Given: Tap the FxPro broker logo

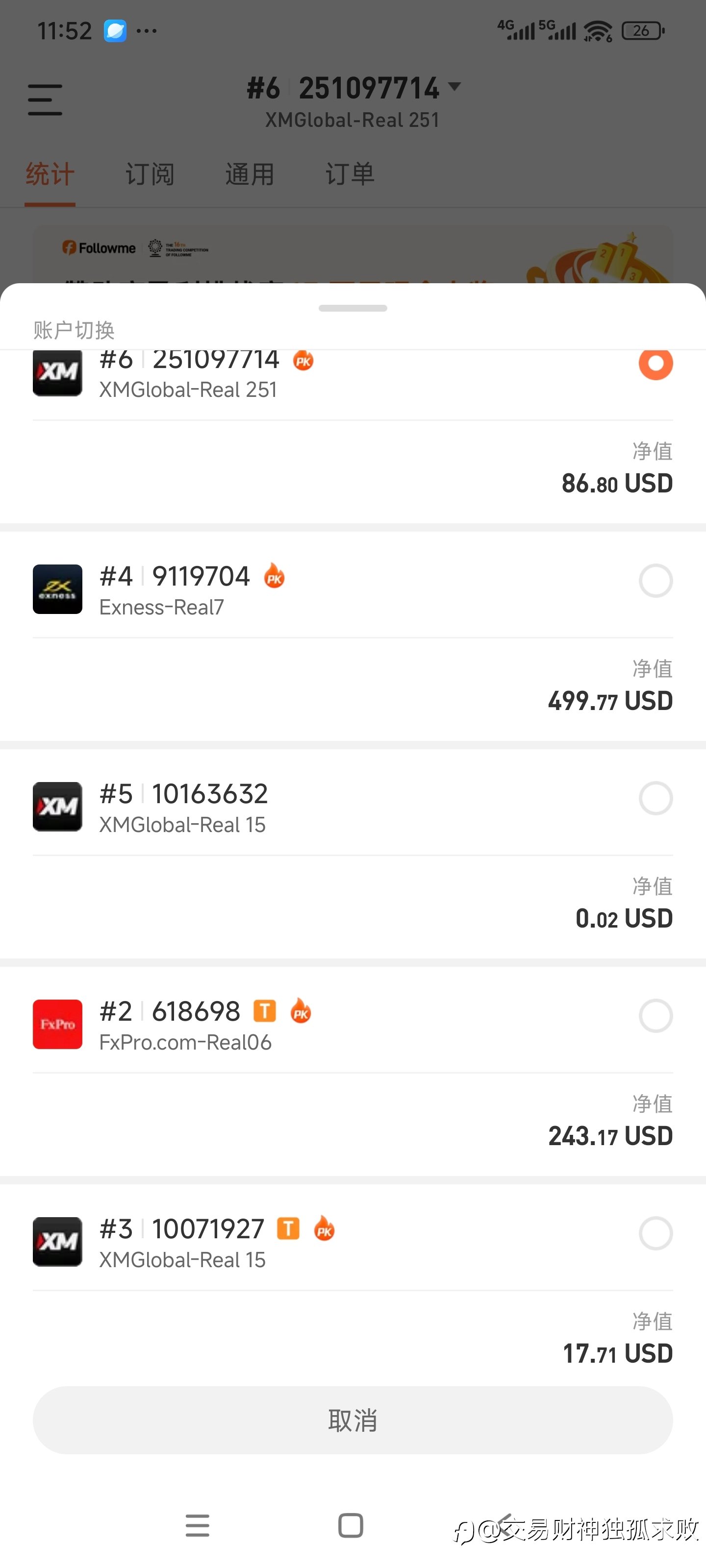Looking at the screenshot, I should (57, 1024).
